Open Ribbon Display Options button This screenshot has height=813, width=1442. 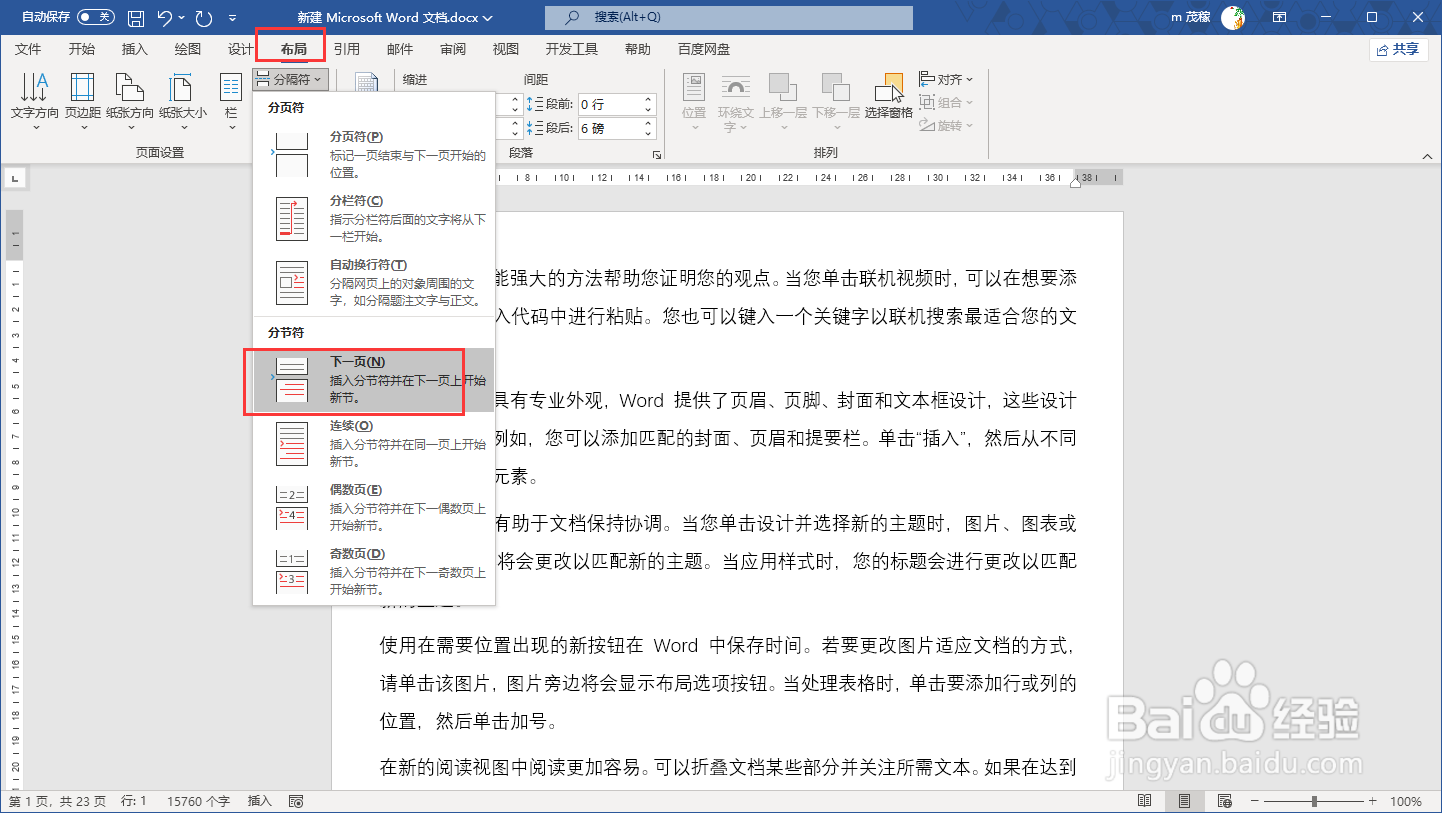[1279, 17]
